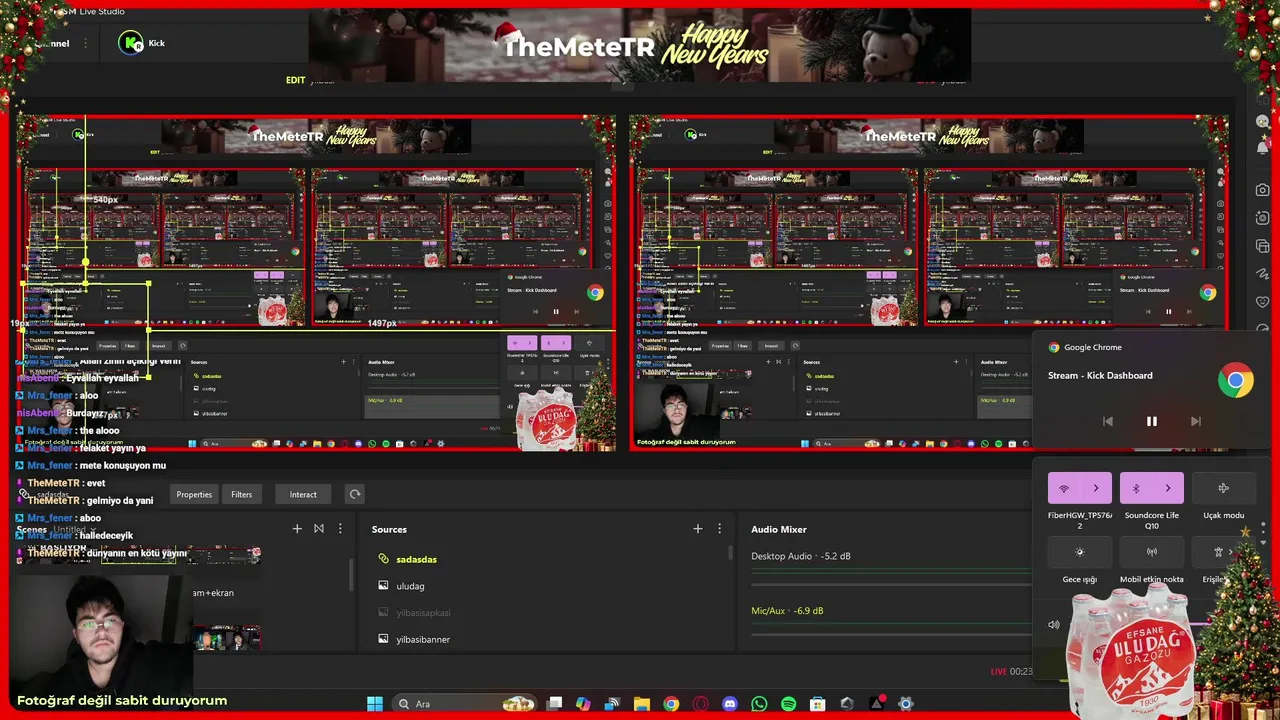
Task: Open scene transition settings icon in Scenes
Action: point(319,529)
